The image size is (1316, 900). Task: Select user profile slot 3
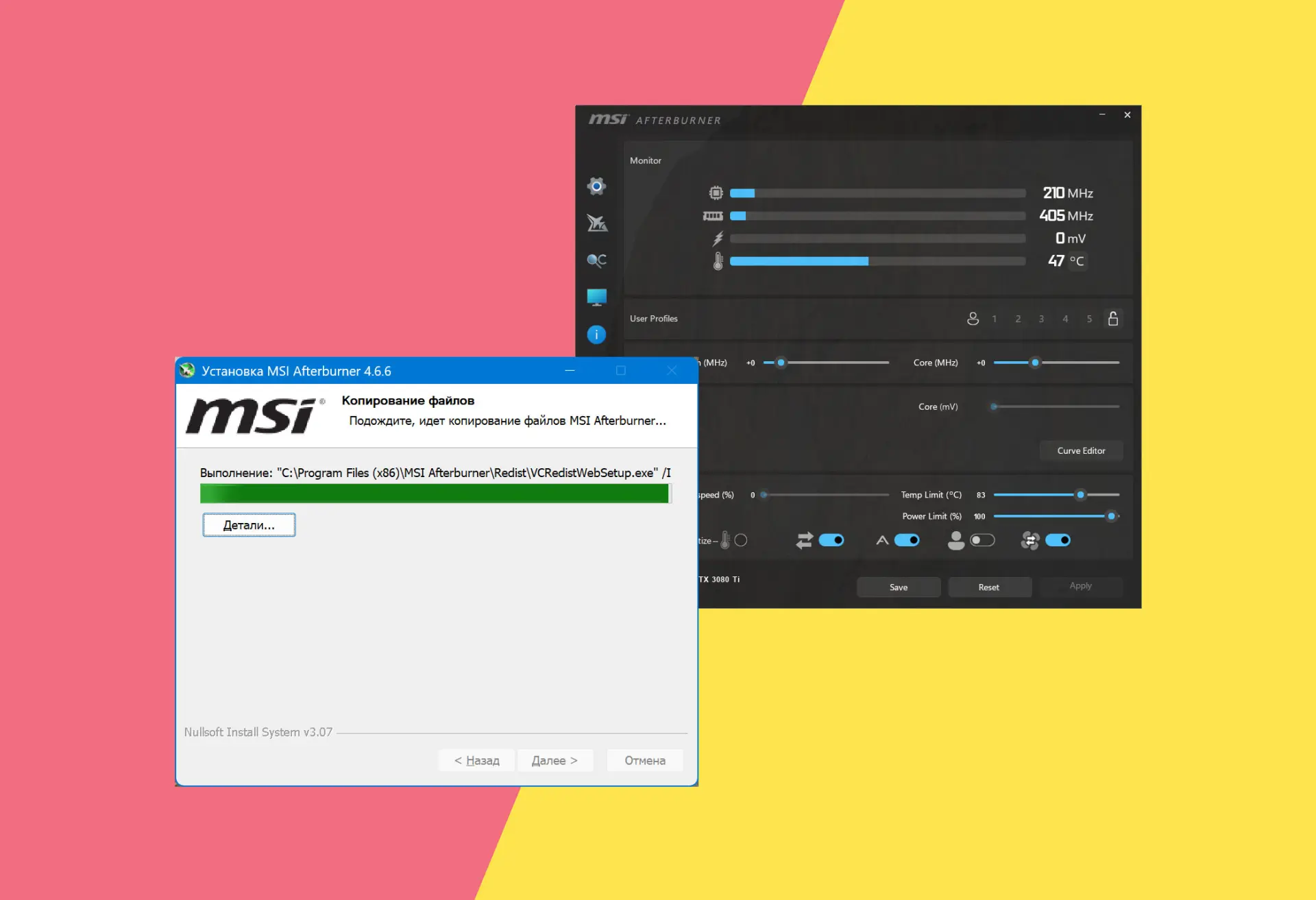(1041, 319)
